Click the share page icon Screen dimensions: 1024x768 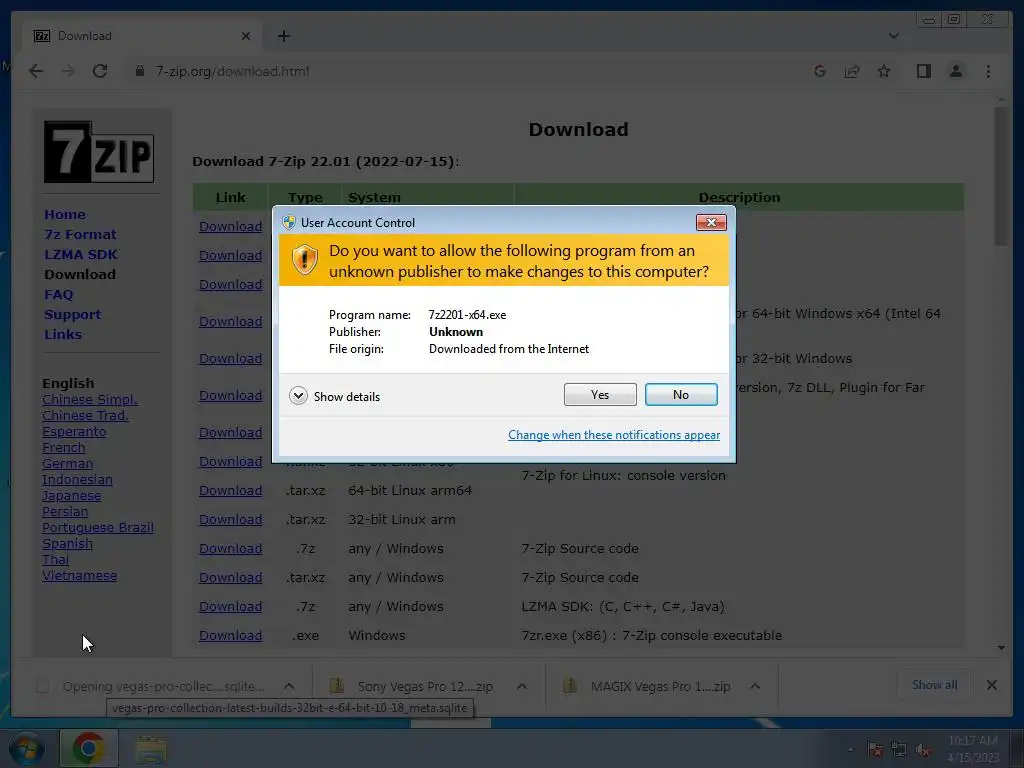(852, 71)
